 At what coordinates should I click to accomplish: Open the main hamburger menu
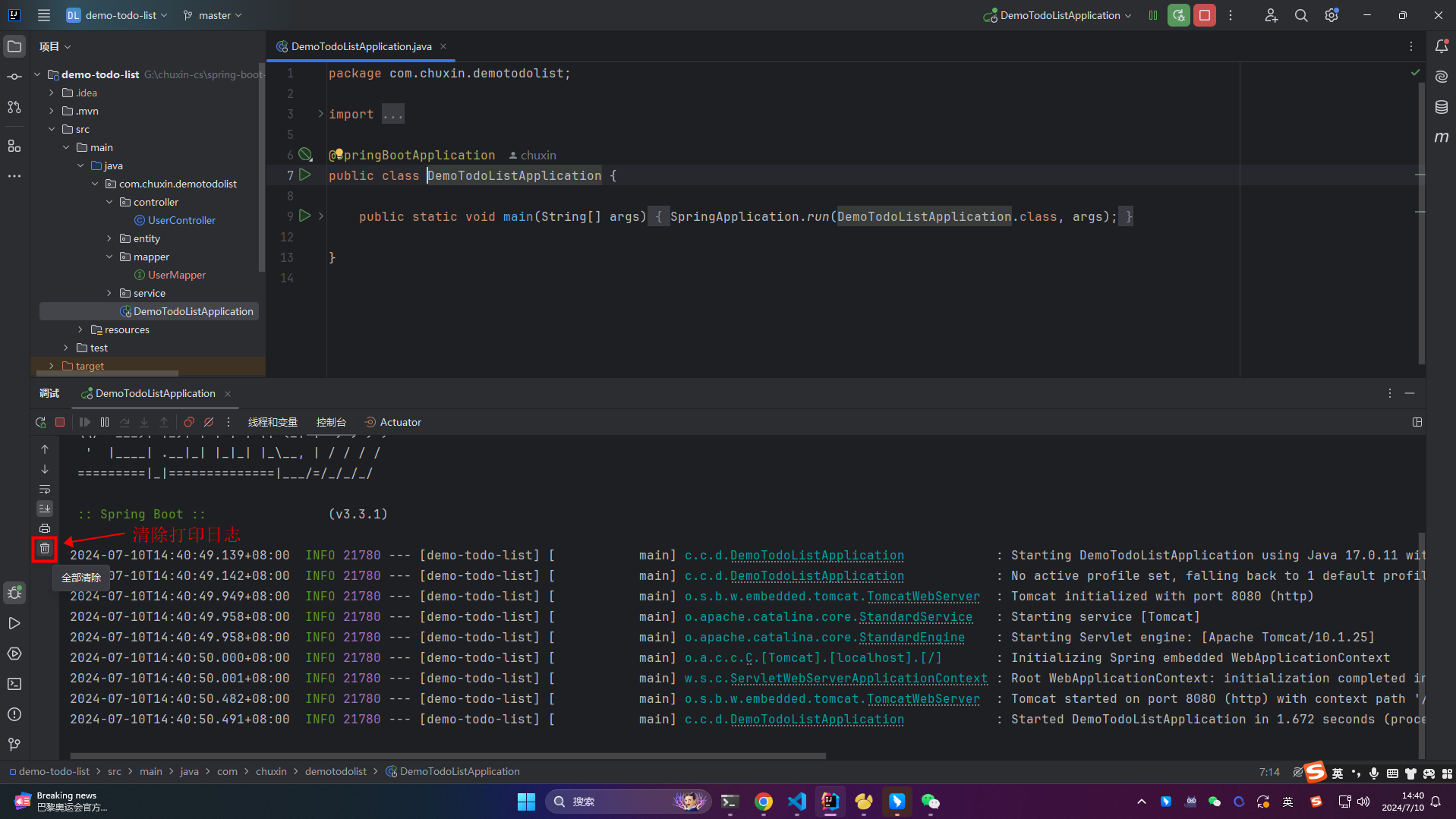click(x=44, y=15)
